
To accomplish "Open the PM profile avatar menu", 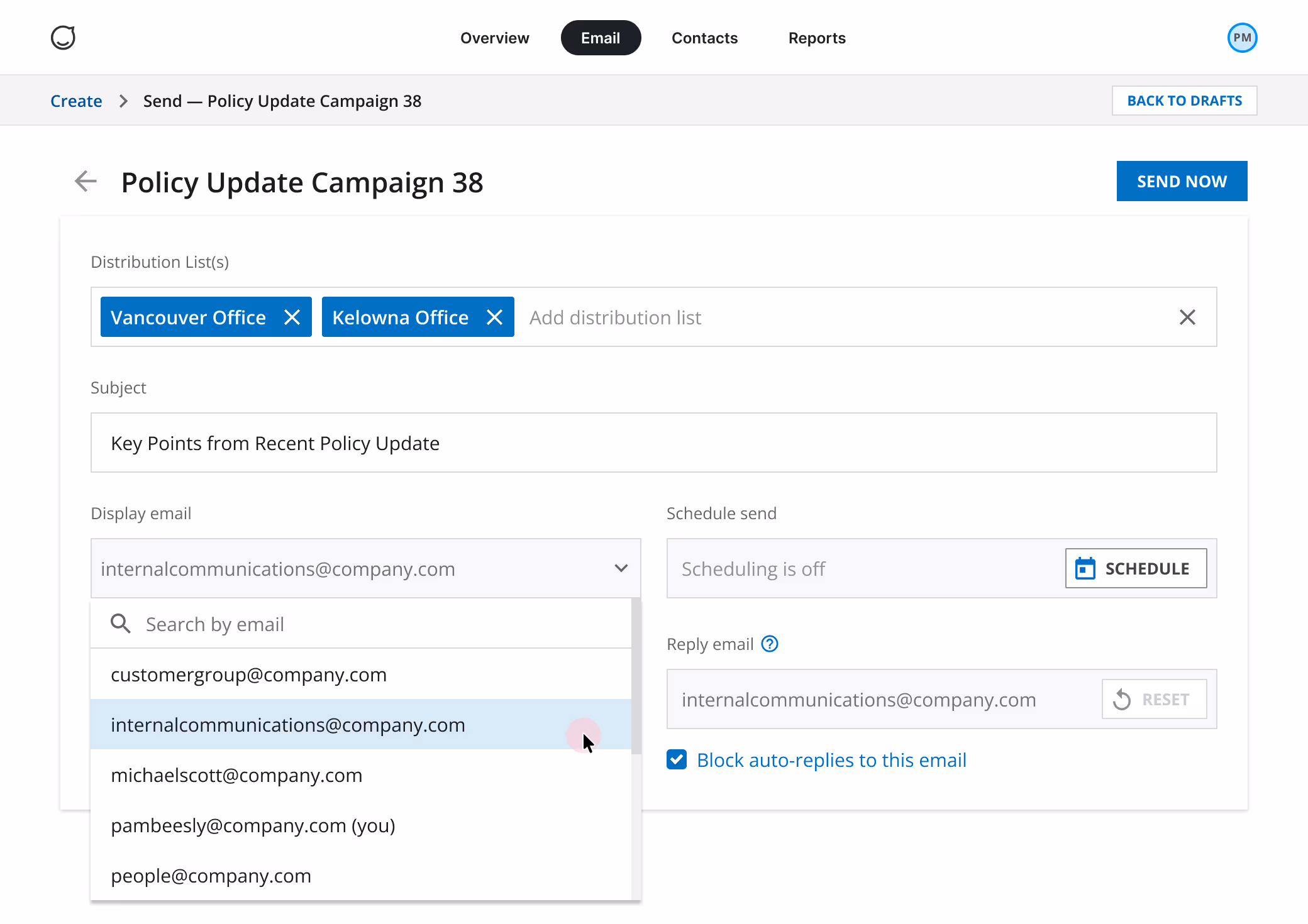I will (1241, 38).
